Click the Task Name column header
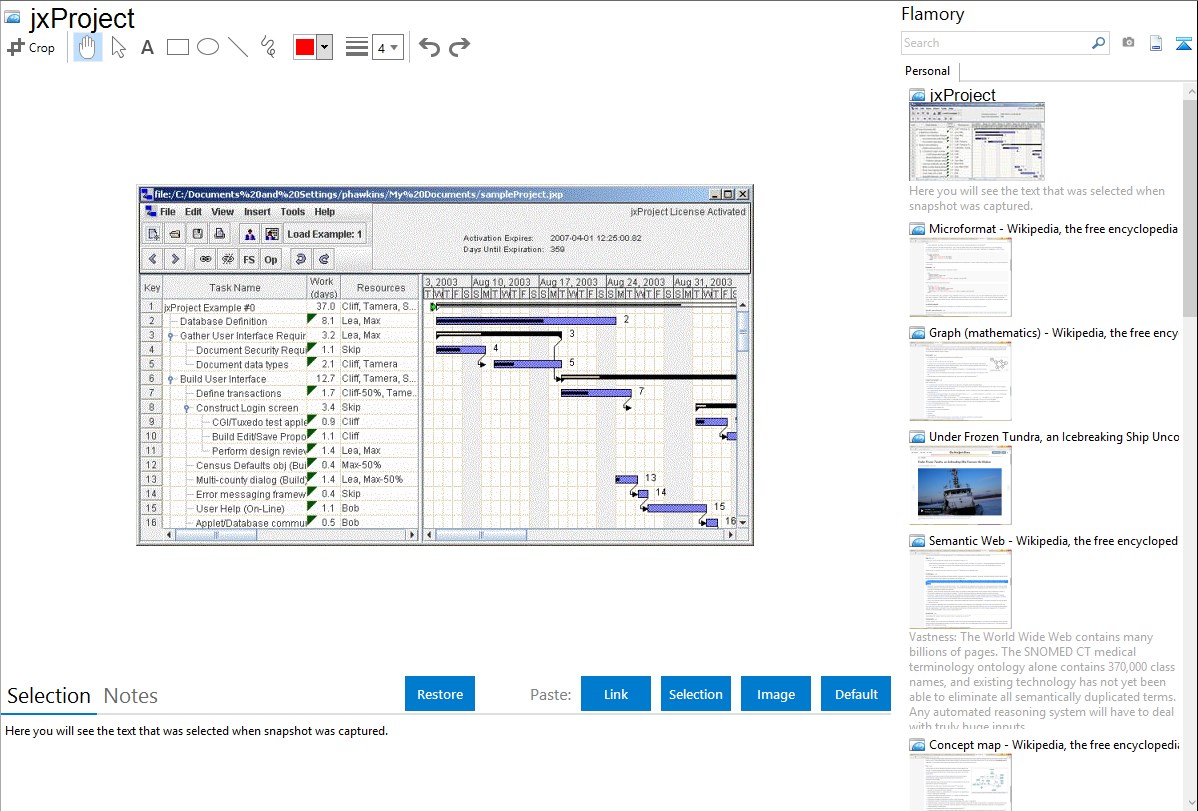 [235, 287]
